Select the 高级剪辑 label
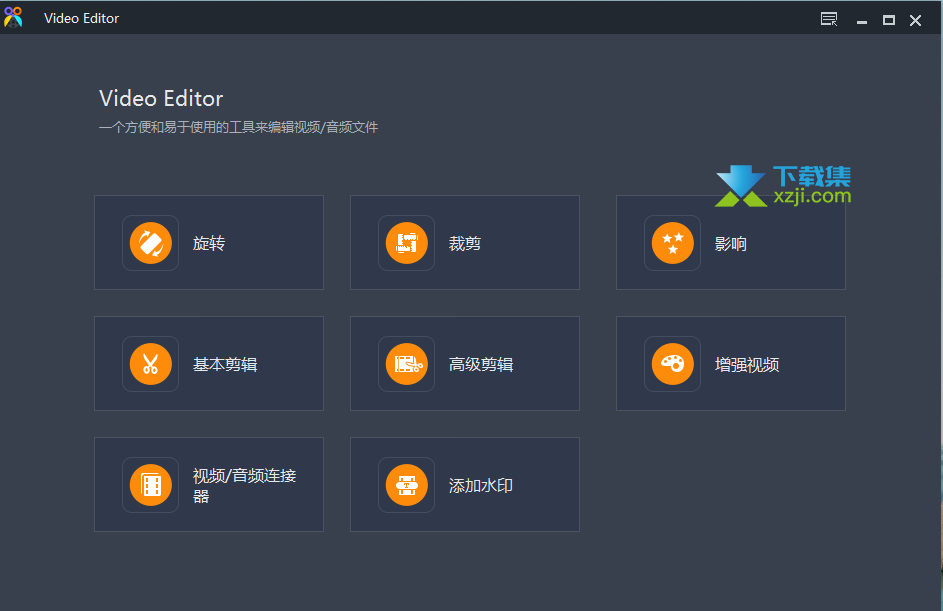The image size is (943, 611). (x=481, y=364)
